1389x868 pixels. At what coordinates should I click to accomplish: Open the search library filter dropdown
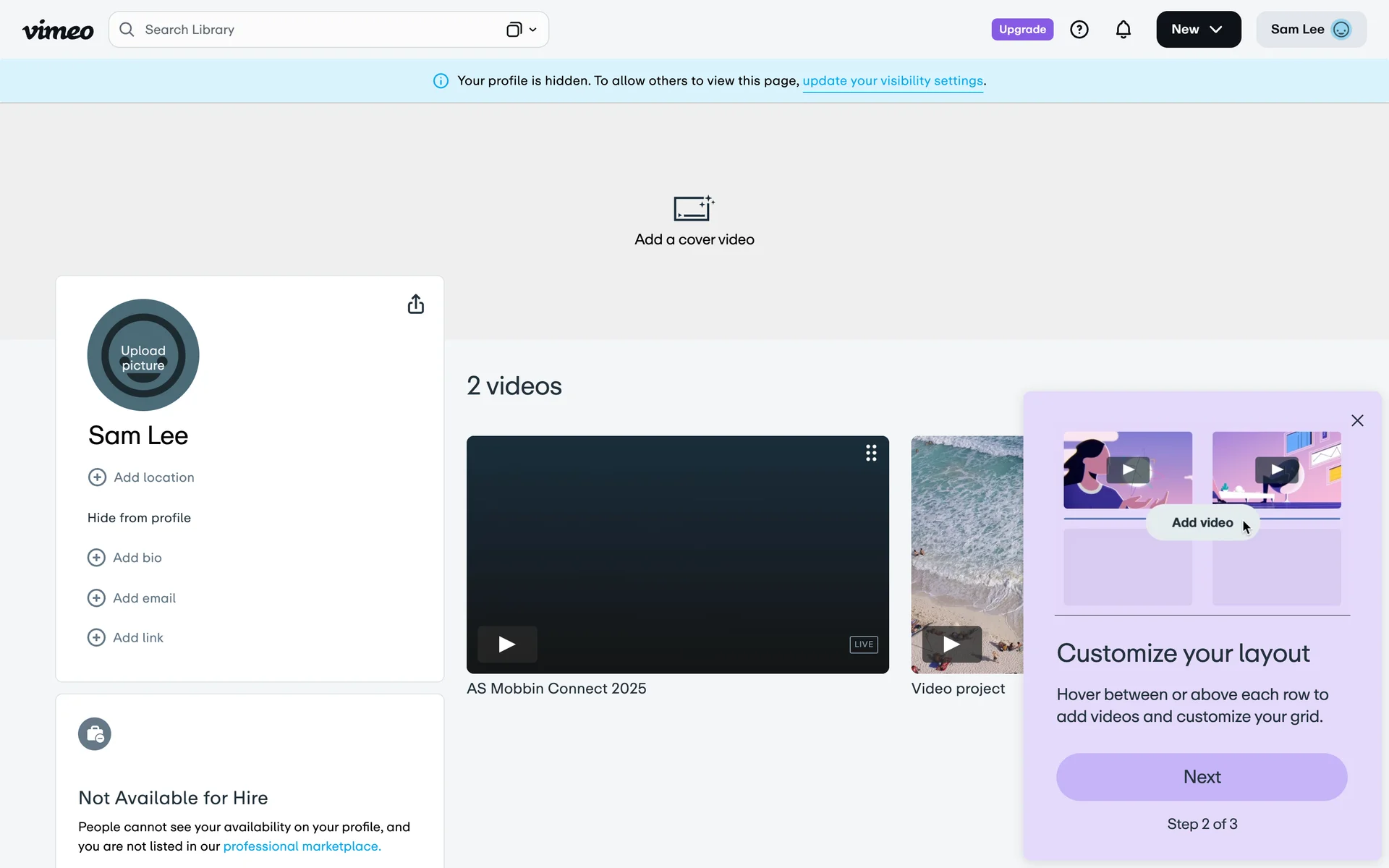522,30
